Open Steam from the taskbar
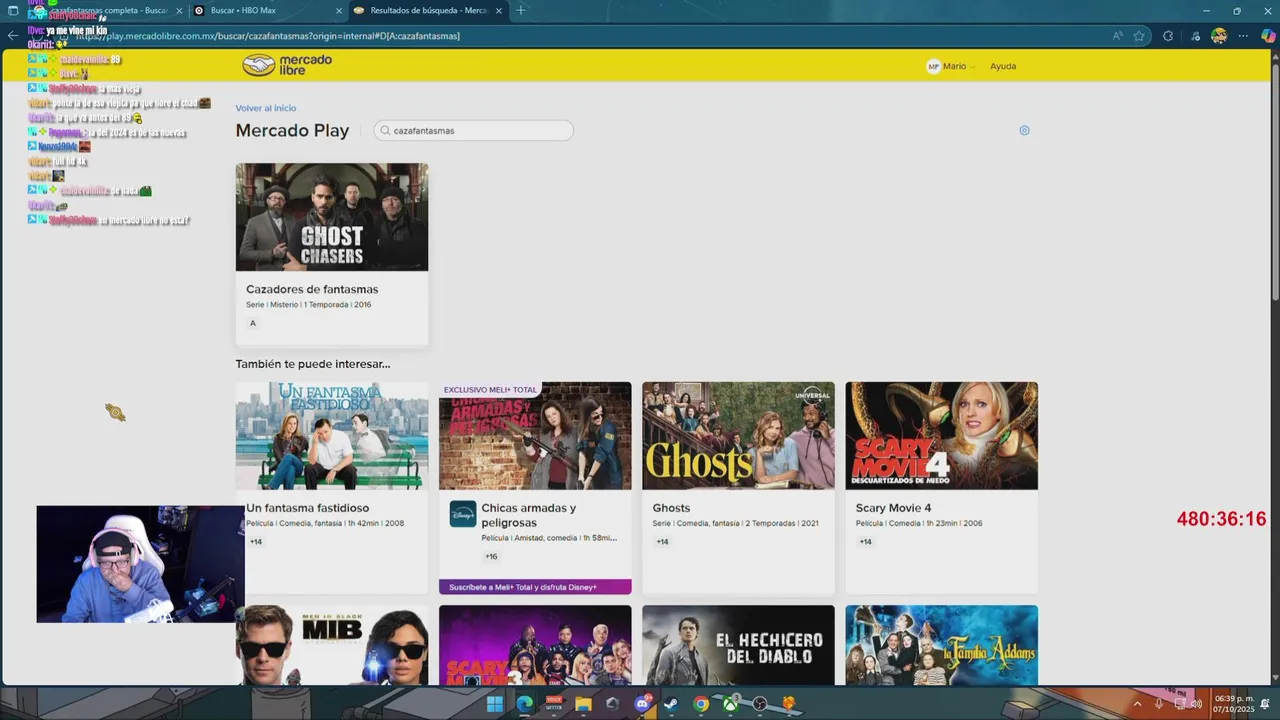This screenshot has width=1280, height=720. 671,704
